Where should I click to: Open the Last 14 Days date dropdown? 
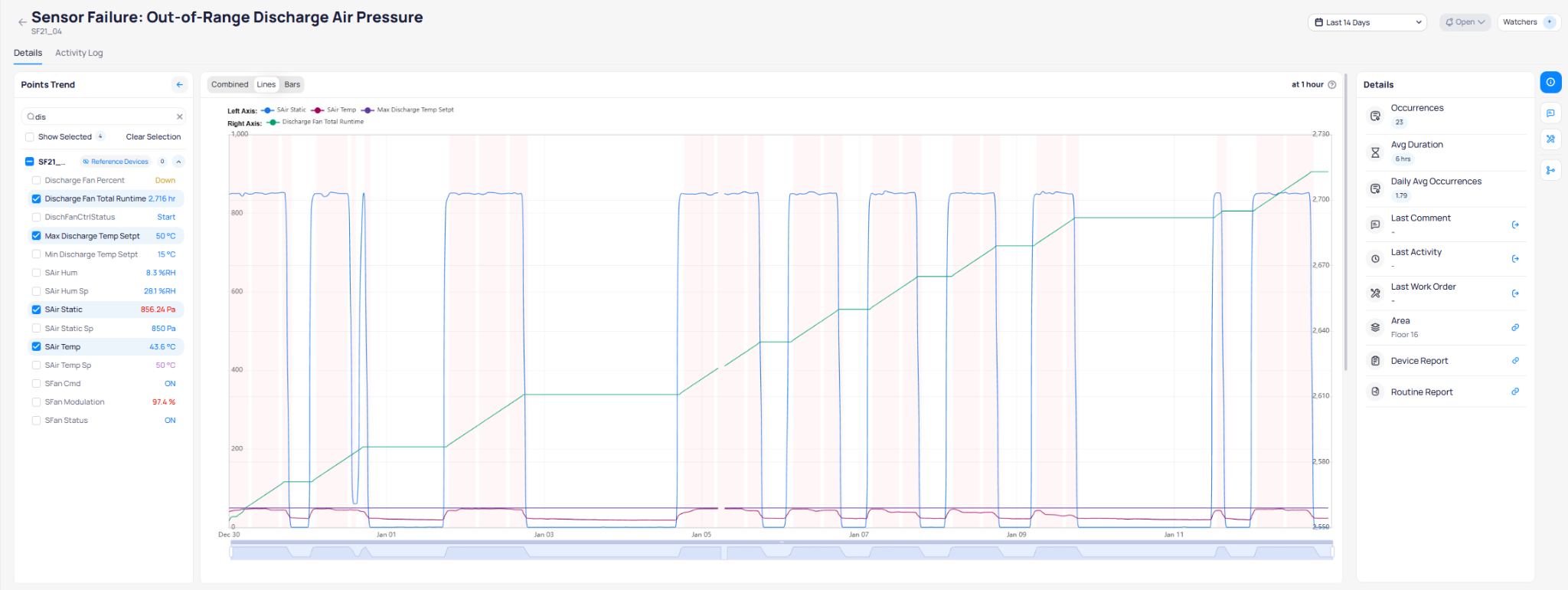click(x=1367, y=22)
